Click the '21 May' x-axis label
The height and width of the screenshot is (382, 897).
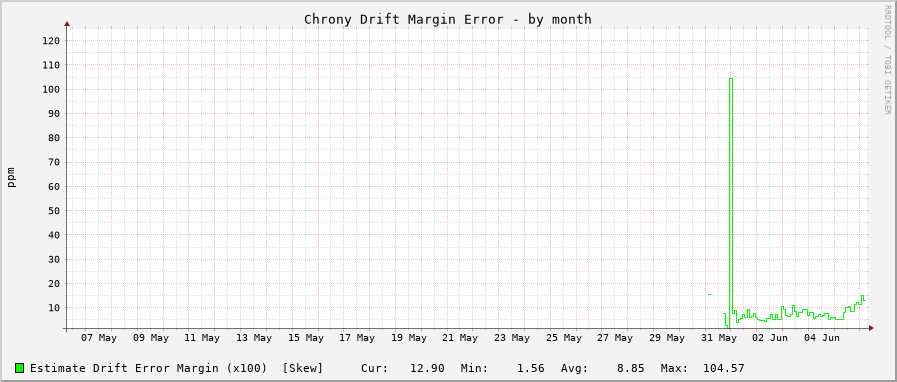click(461, 339)
